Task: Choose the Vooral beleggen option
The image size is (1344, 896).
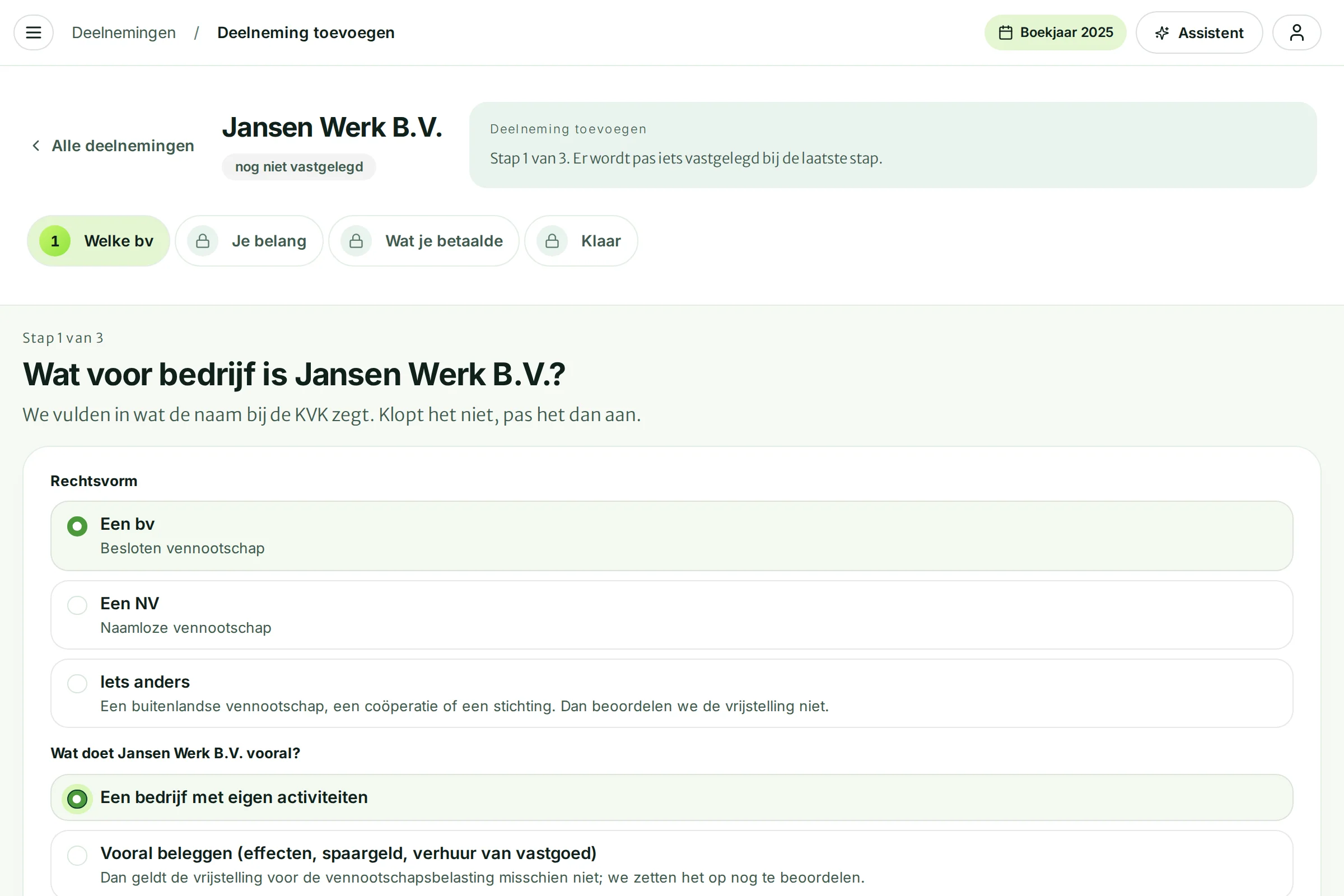Action: click(x=671, y=864)
